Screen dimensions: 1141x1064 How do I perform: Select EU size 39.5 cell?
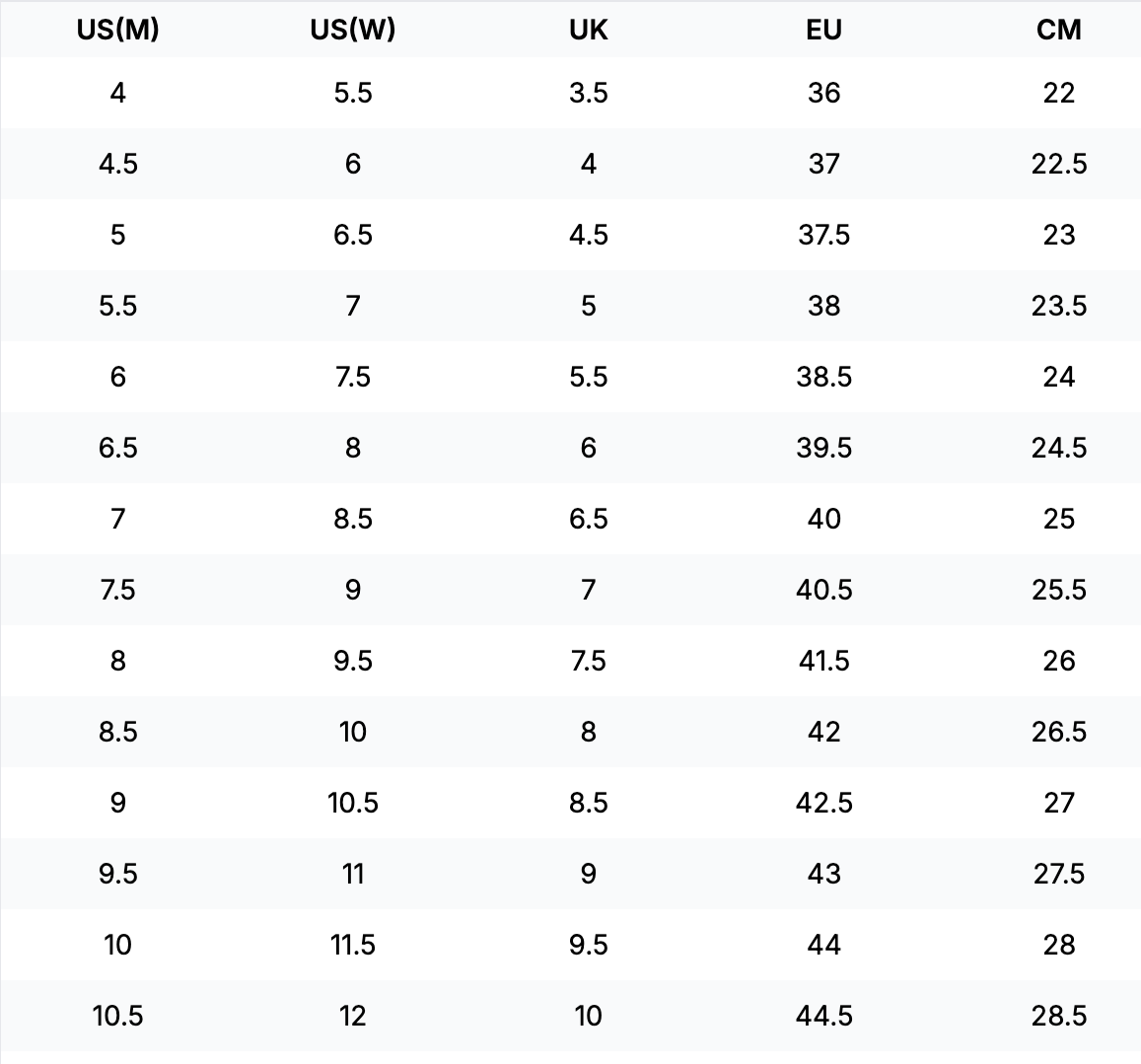[823, 448]
